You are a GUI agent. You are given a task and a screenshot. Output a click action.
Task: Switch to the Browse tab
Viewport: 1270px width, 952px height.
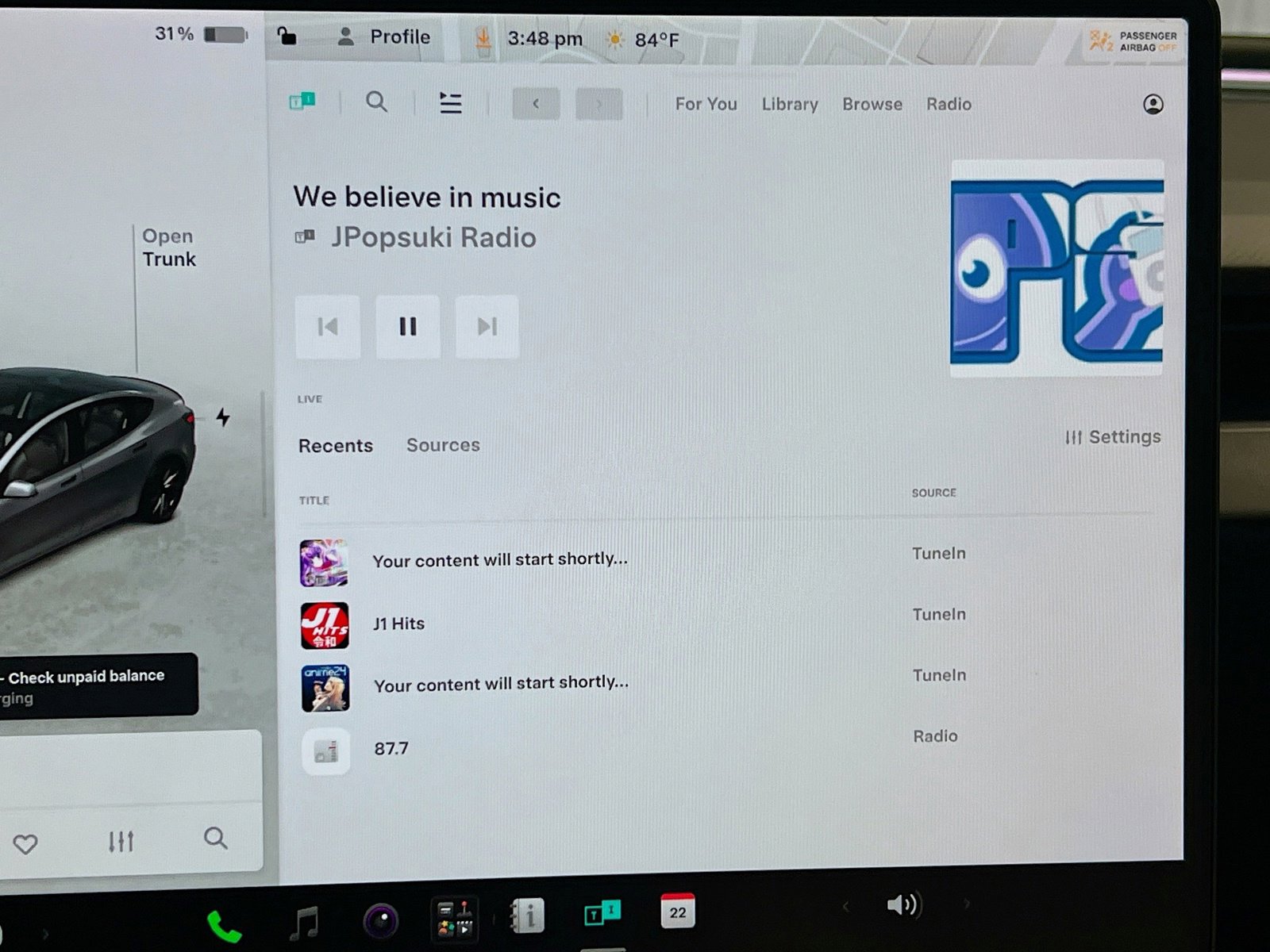click(x=872, y=104)
